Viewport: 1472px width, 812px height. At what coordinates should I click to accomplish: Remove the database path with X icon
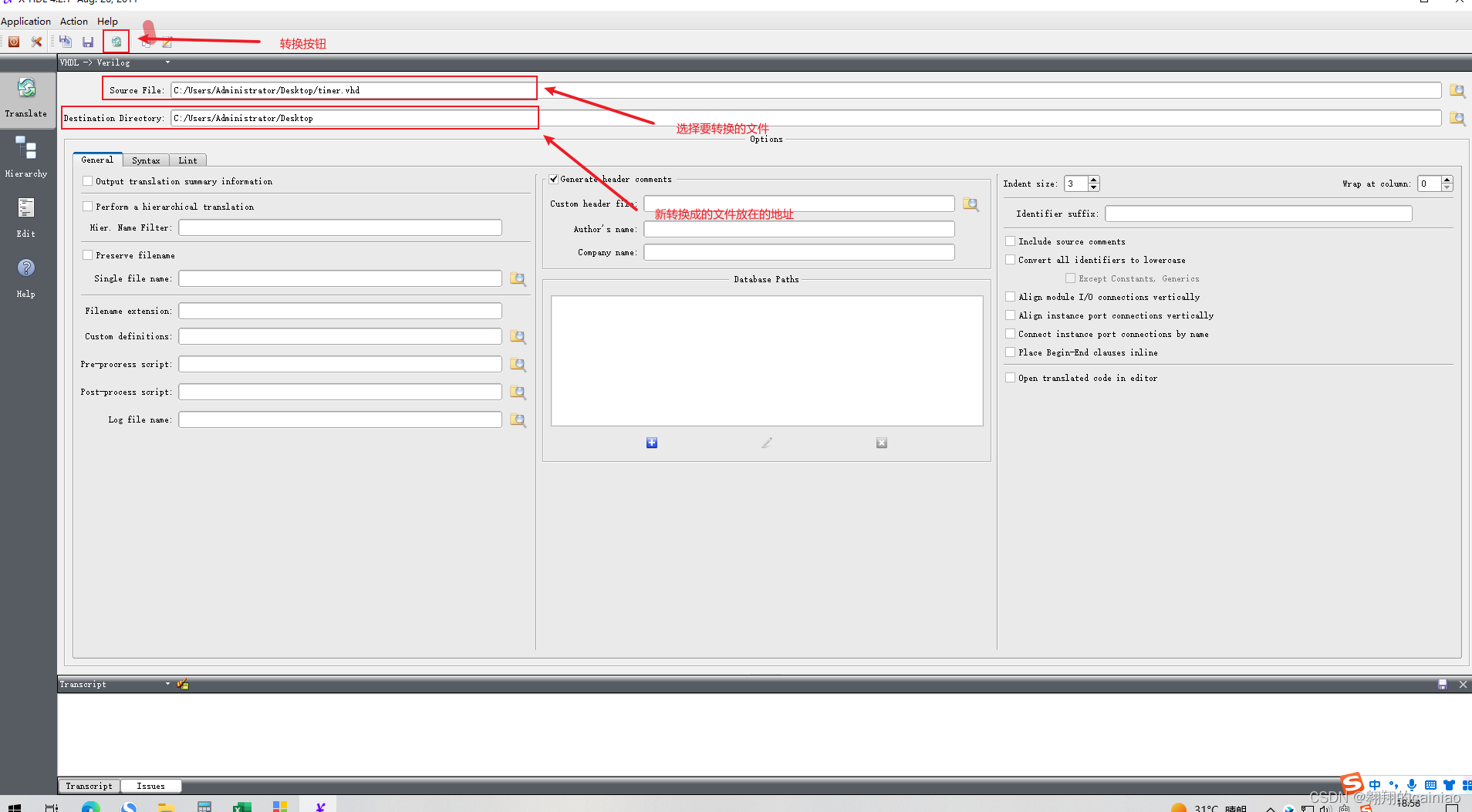click(882, 443)
